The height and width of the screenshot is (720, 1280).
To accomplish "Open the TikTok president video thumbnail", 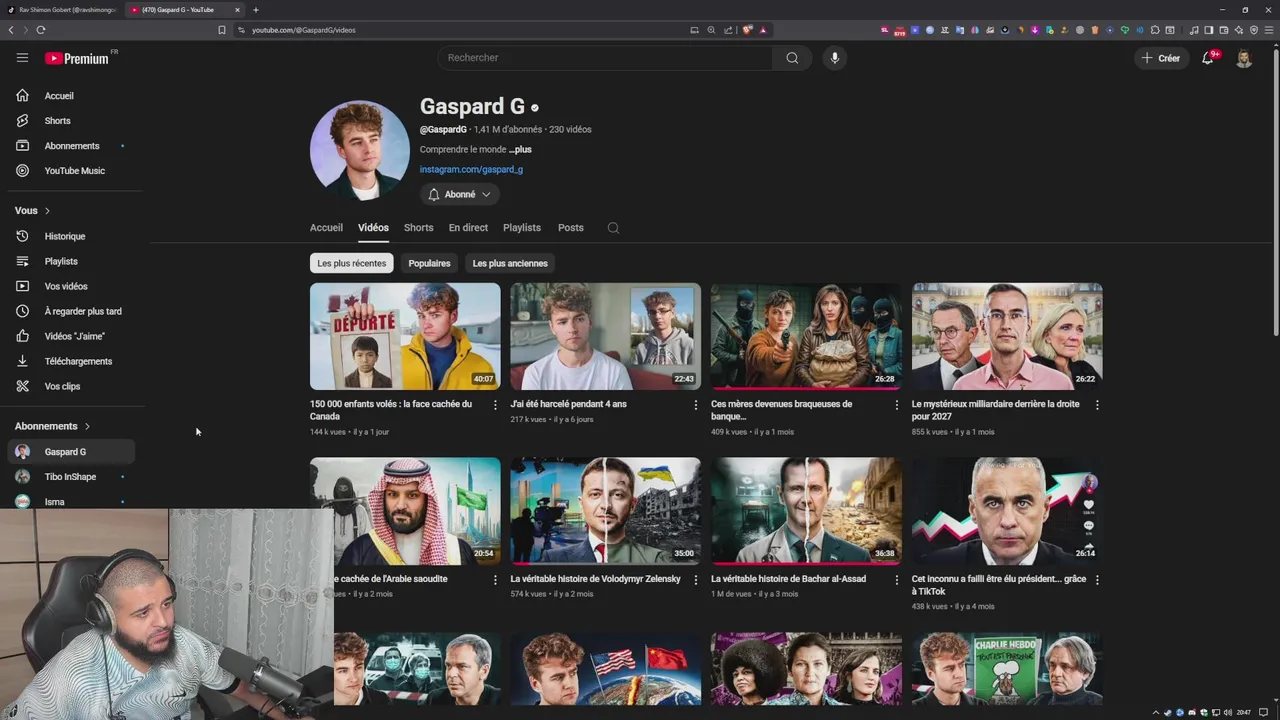I will coord(1007,511).
